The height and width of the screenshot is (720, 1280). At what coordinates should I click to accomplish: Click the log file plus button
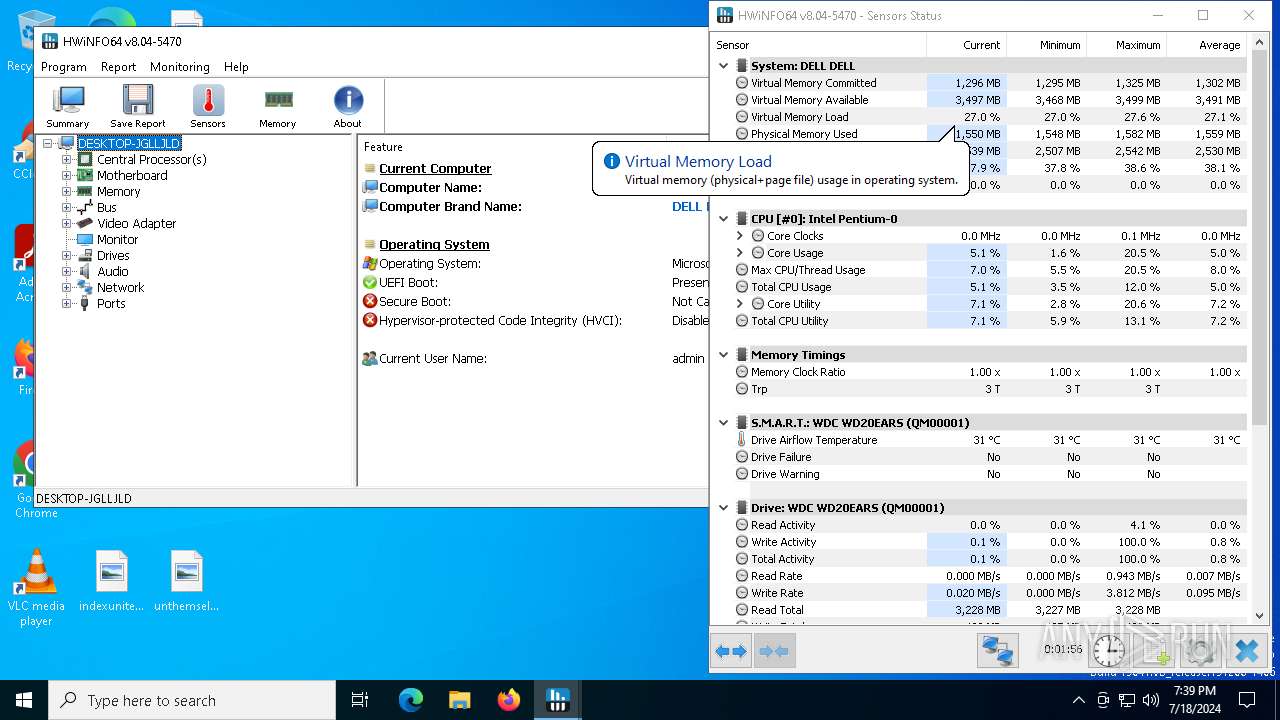(1156, 651)
